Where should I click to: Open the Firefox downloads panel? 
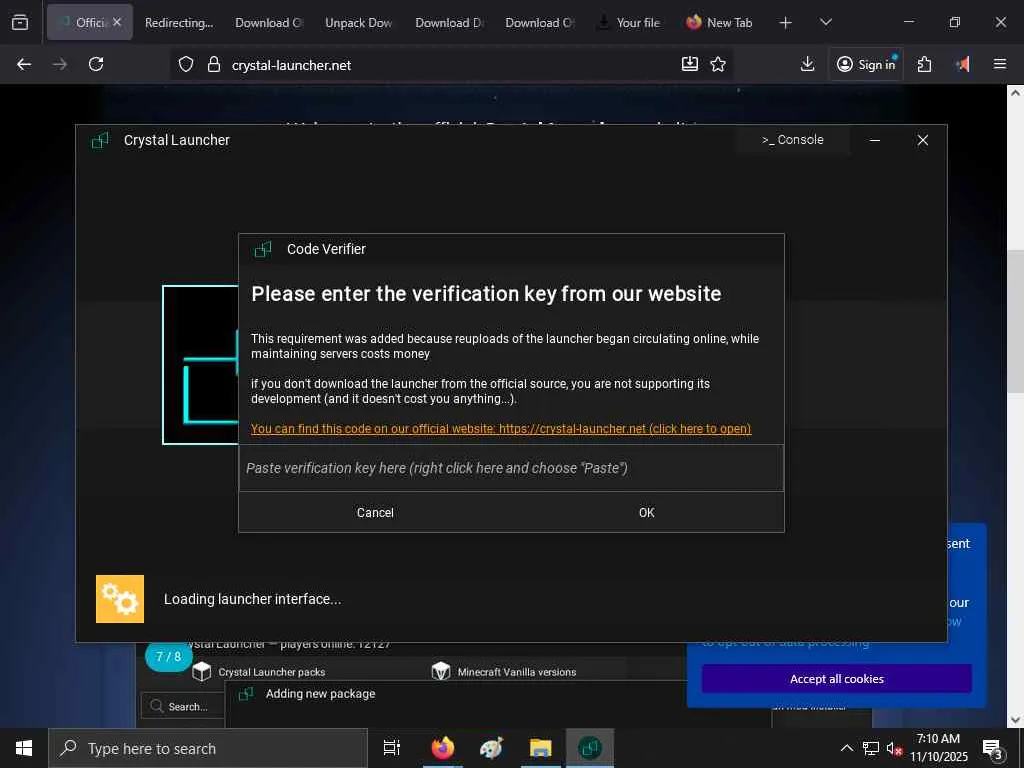coord(807,63)
